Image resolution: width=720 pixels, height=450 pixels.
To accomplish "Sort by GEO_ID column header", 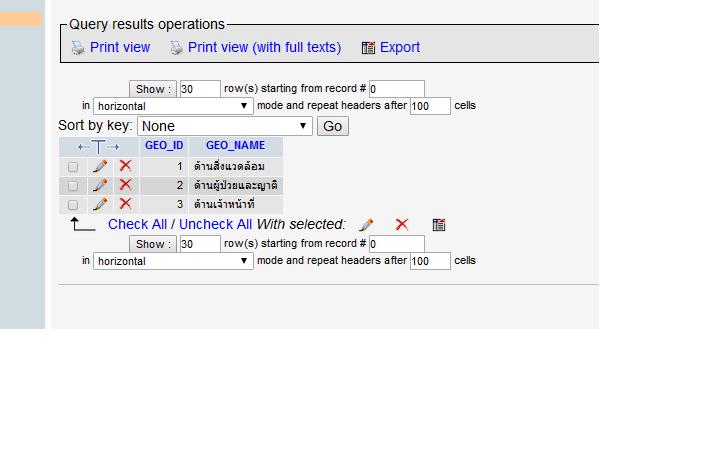I will 164,146.
